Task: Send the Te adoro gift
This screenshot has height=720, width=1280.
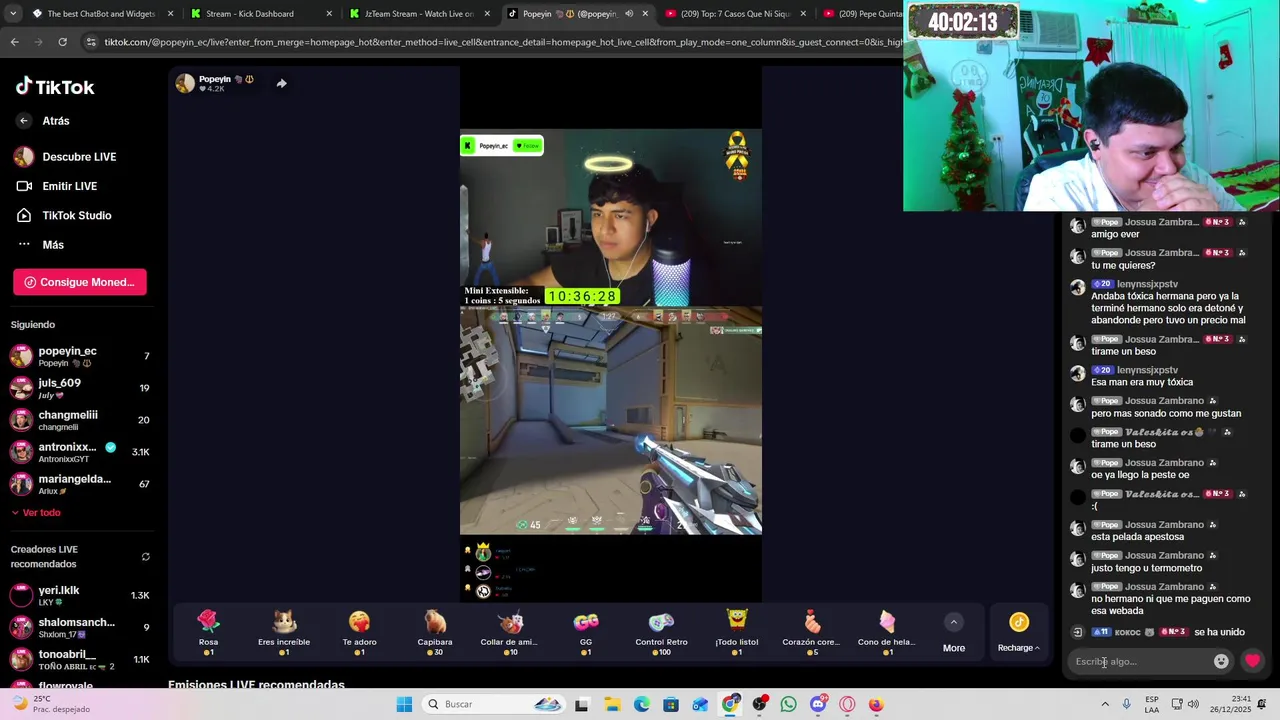Action: [359, 632]
